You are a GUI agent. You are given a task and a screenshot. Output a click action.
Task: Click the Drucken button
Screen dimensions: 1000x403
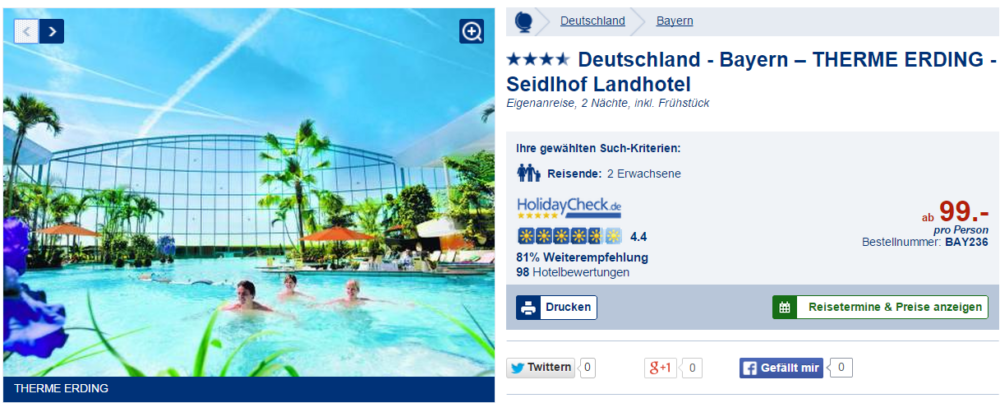tap(557, 307)
